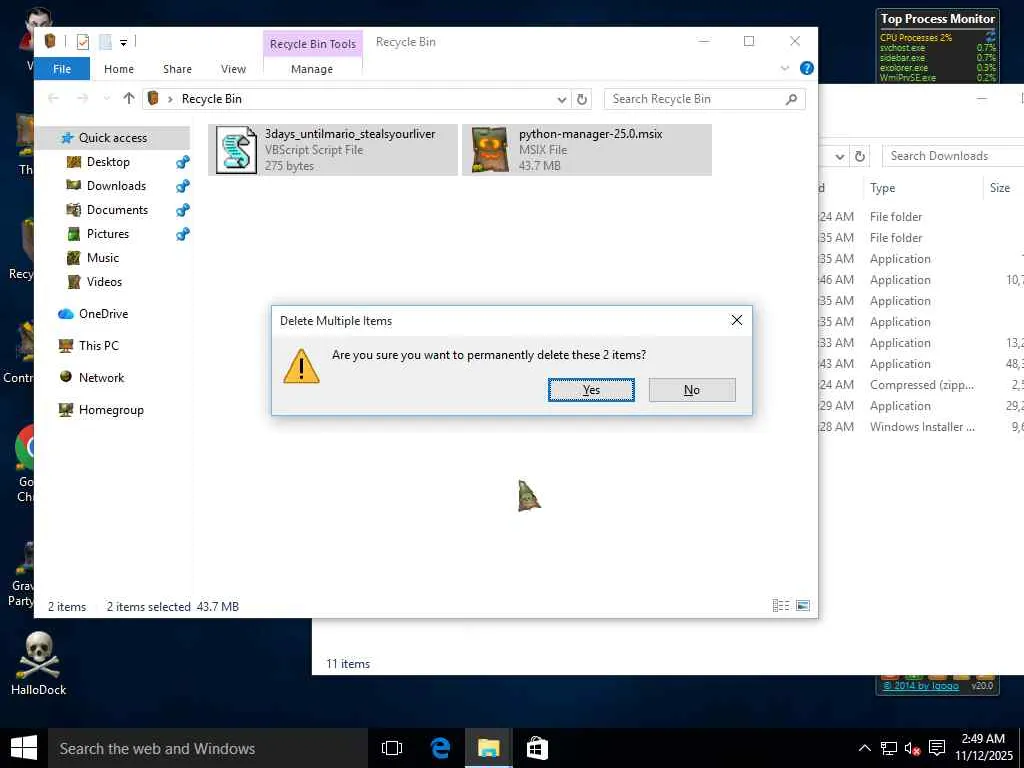Click the New folder quick access toolbar icon

click(105, 42)
